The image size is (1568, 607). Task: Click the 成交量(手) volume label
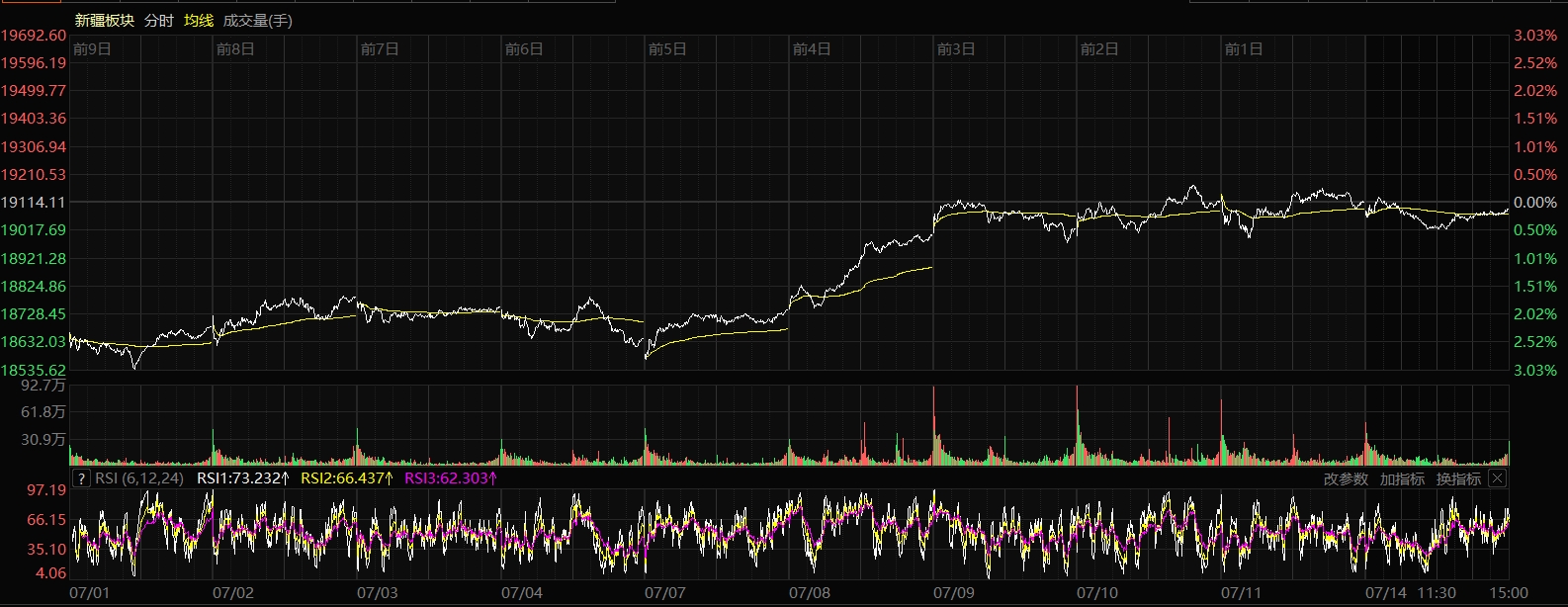[258, 20]
